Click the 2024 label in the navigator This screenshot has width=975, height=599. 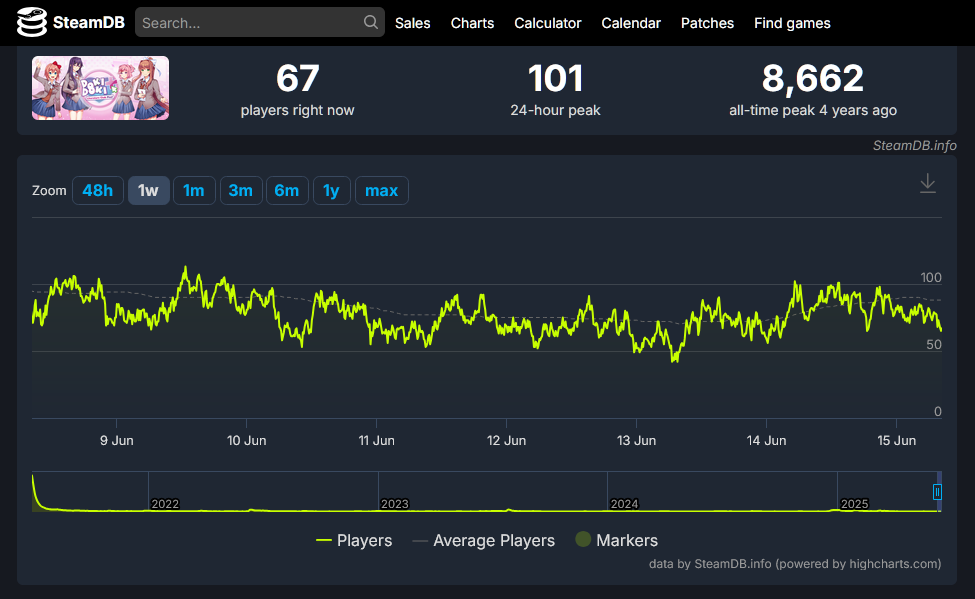click(x=624, y=504)
